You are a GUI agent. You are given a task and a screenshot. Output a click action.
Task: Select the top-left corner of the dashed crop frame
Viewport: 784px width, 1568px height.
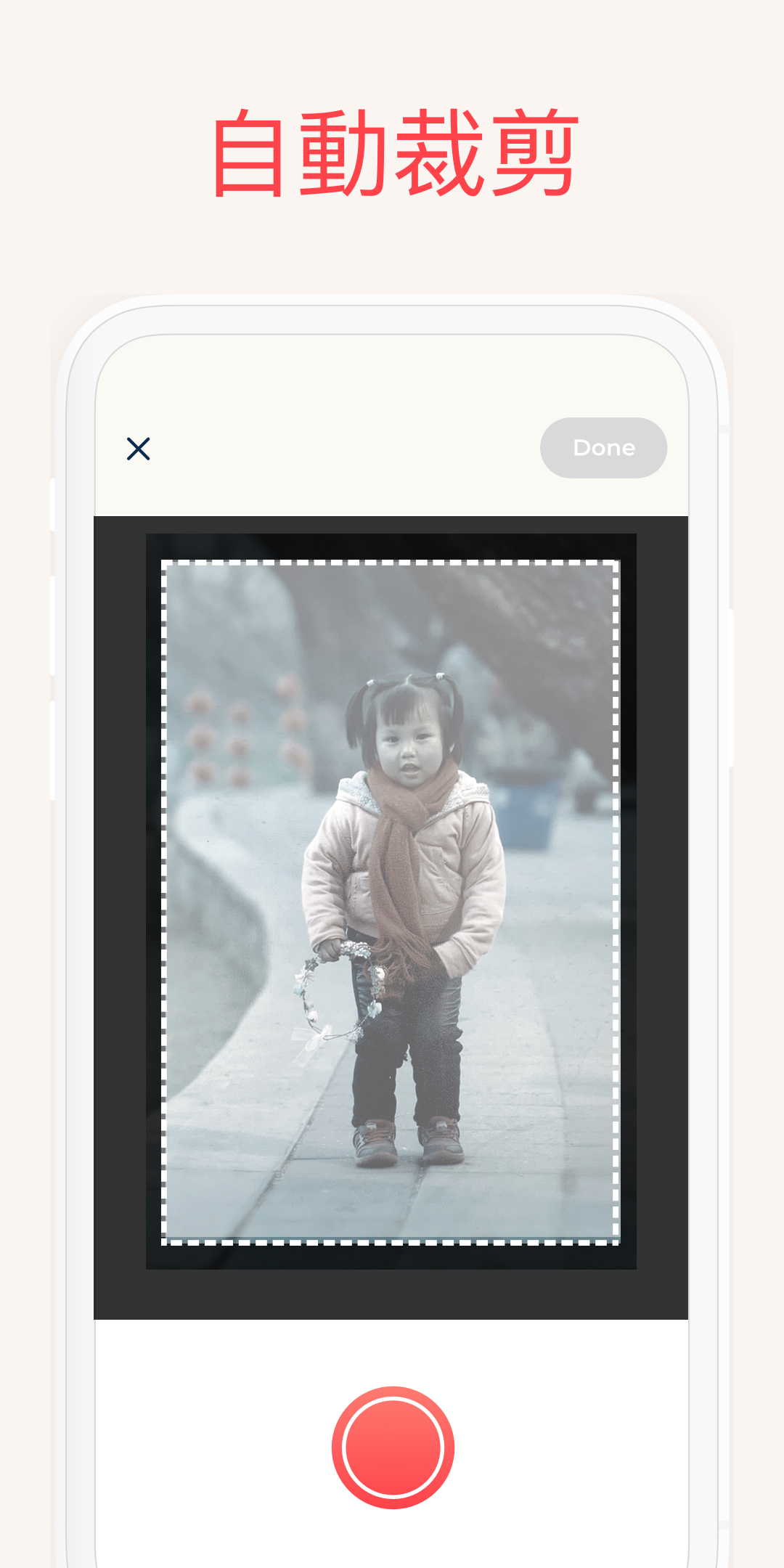click(x=164, y=563)
